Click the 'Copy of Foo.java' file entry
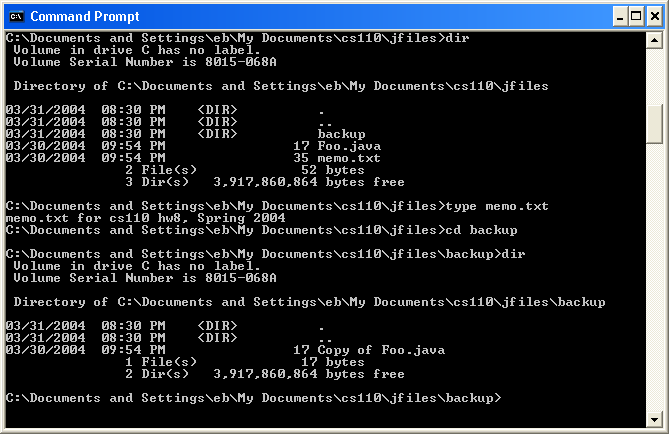This screenshot has height=434, width=669. [x=381, y=350]
